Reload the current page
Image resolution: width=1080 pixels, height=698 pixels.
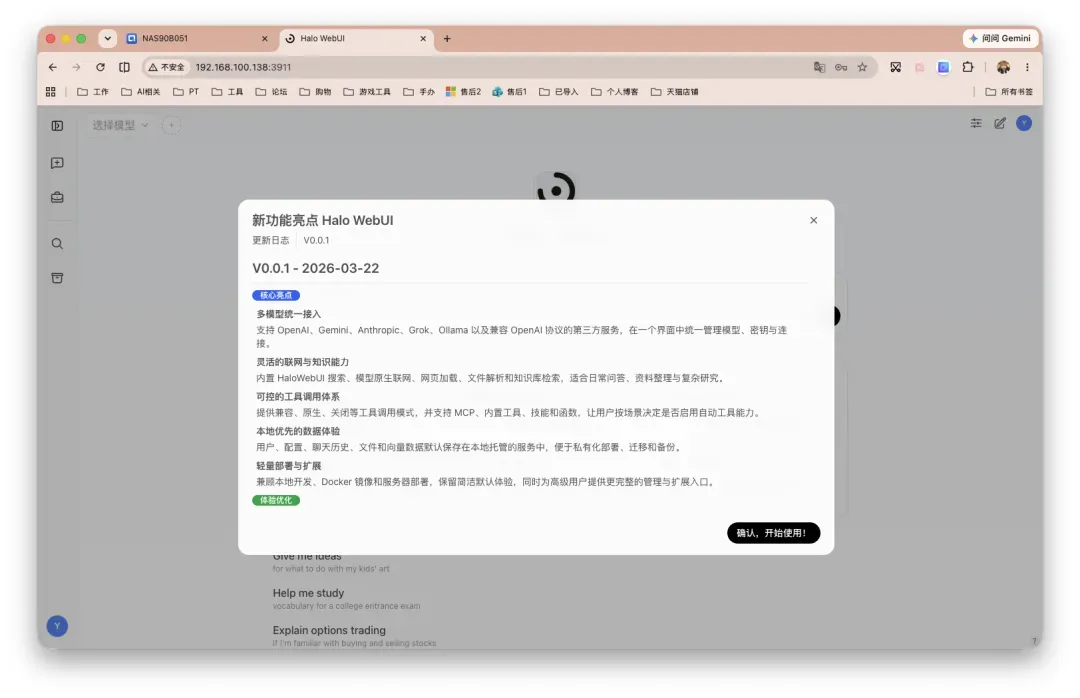point(101,68)
